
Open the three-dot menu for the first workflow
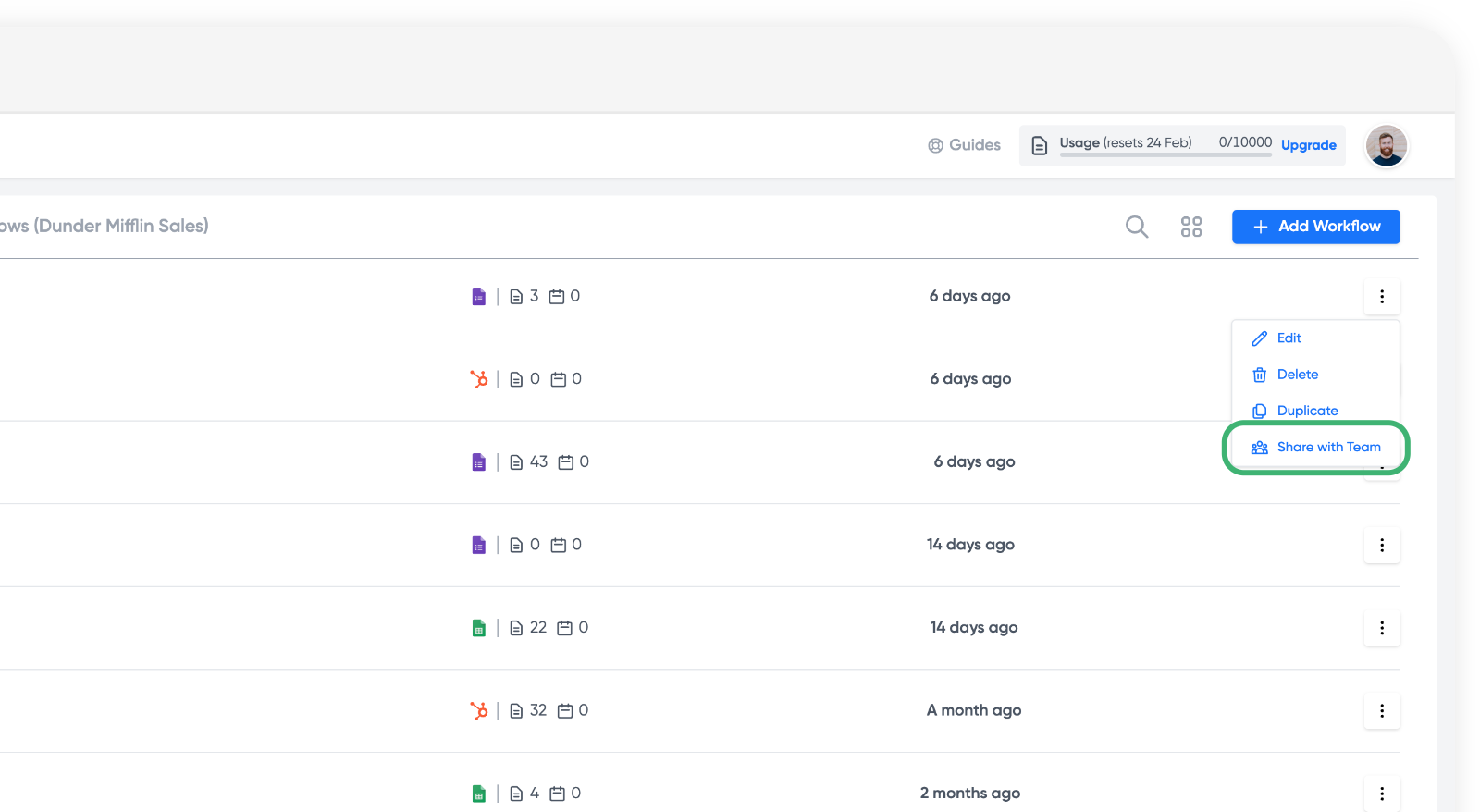point(1381,297)
